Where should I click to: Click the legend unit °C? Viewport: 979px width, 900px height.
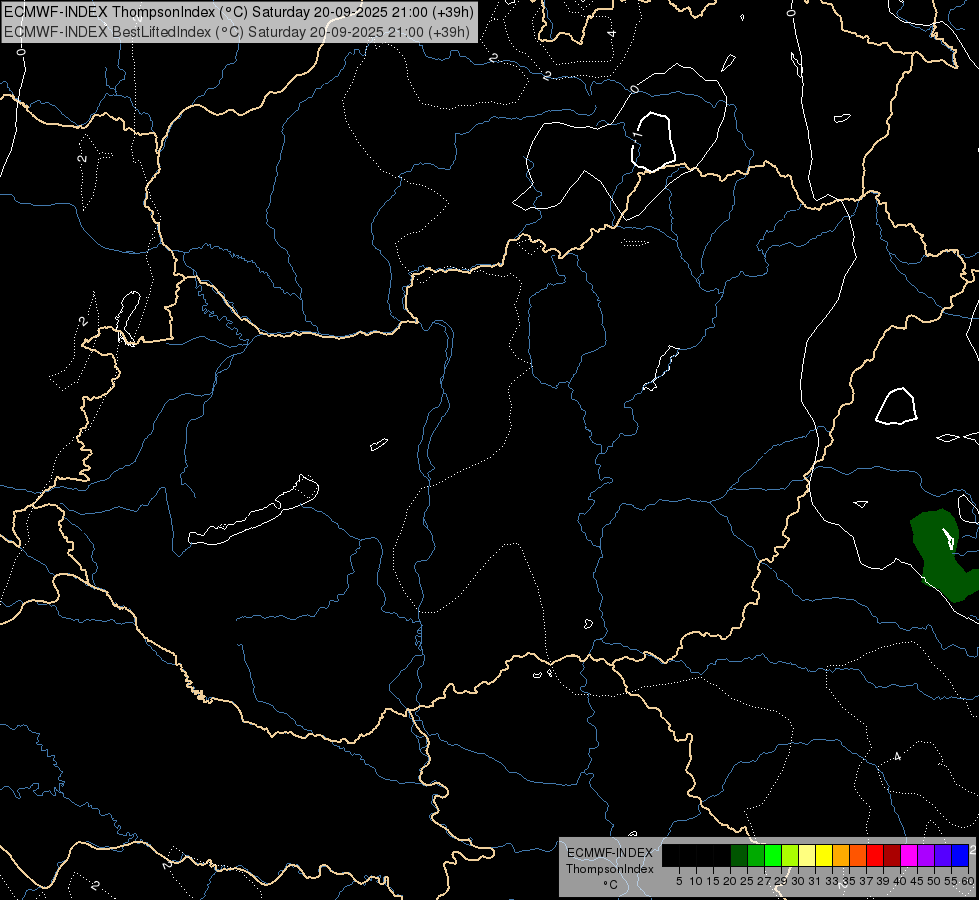pyautogui.click(x=611, y=885)
